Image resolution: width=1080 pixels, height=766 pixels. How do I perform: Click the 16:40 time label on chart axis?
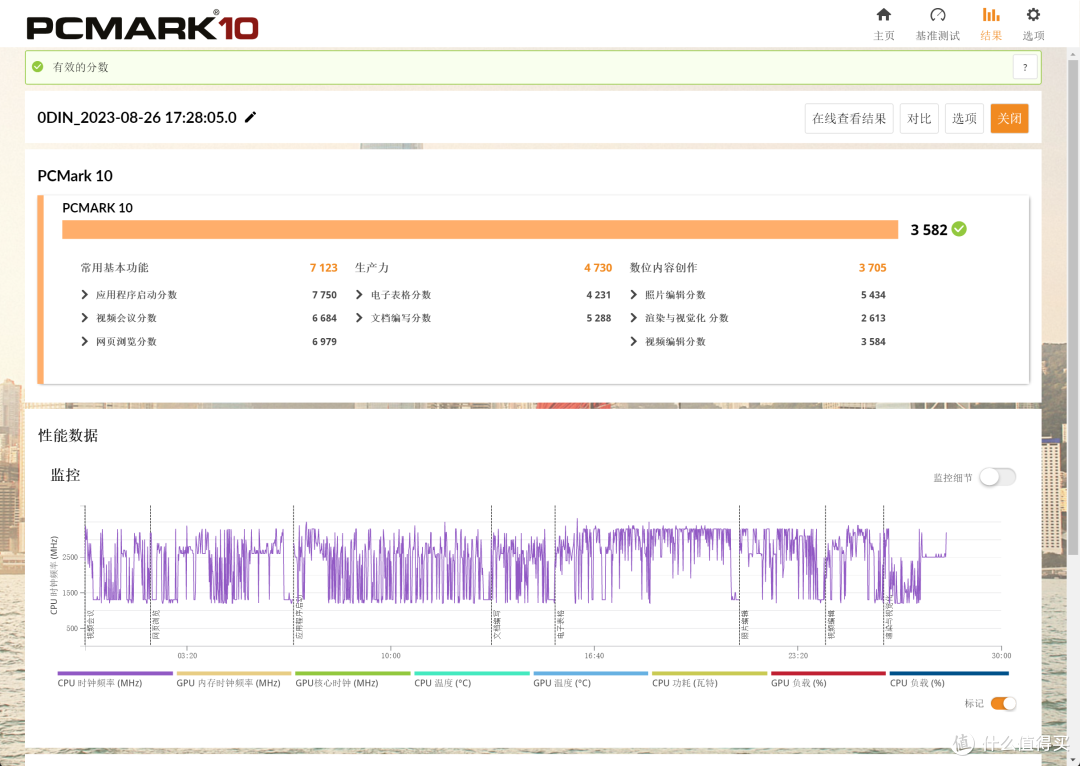[594, 656]
